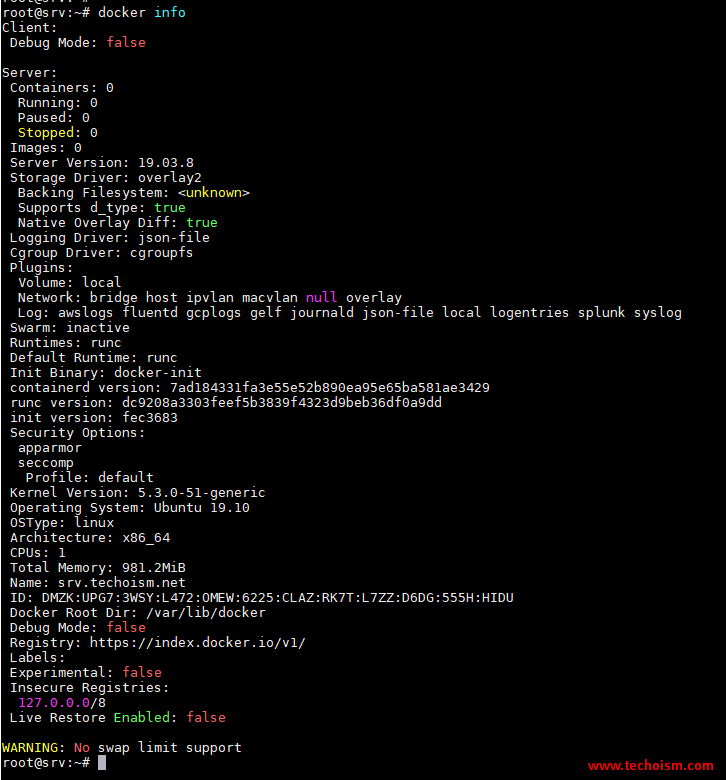Click 'Storage Driver: overlay2' line
The image size is (726, 780).
coord(106,178)
